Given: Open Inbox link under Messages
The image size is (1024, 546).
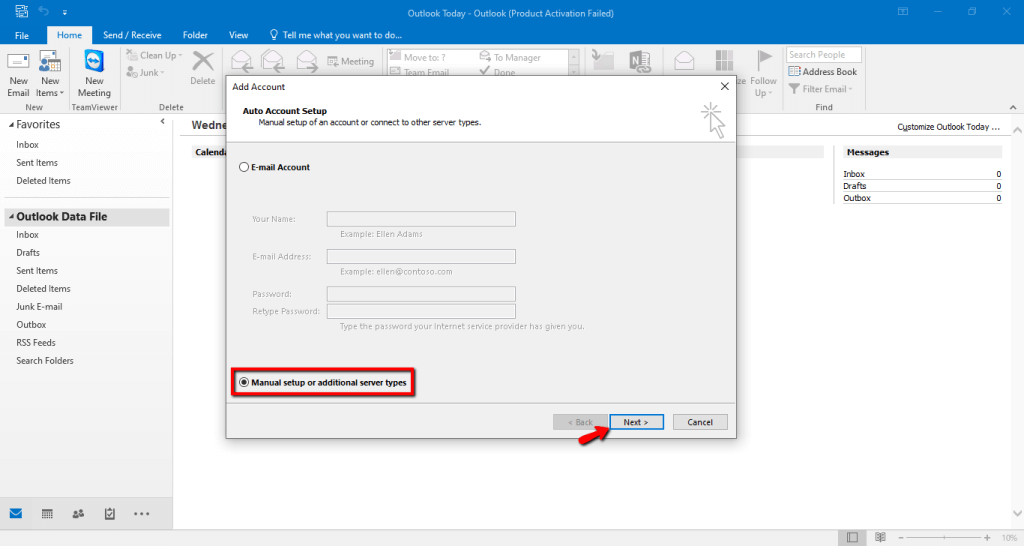Looking at the screenshot, I should (854, 174).
